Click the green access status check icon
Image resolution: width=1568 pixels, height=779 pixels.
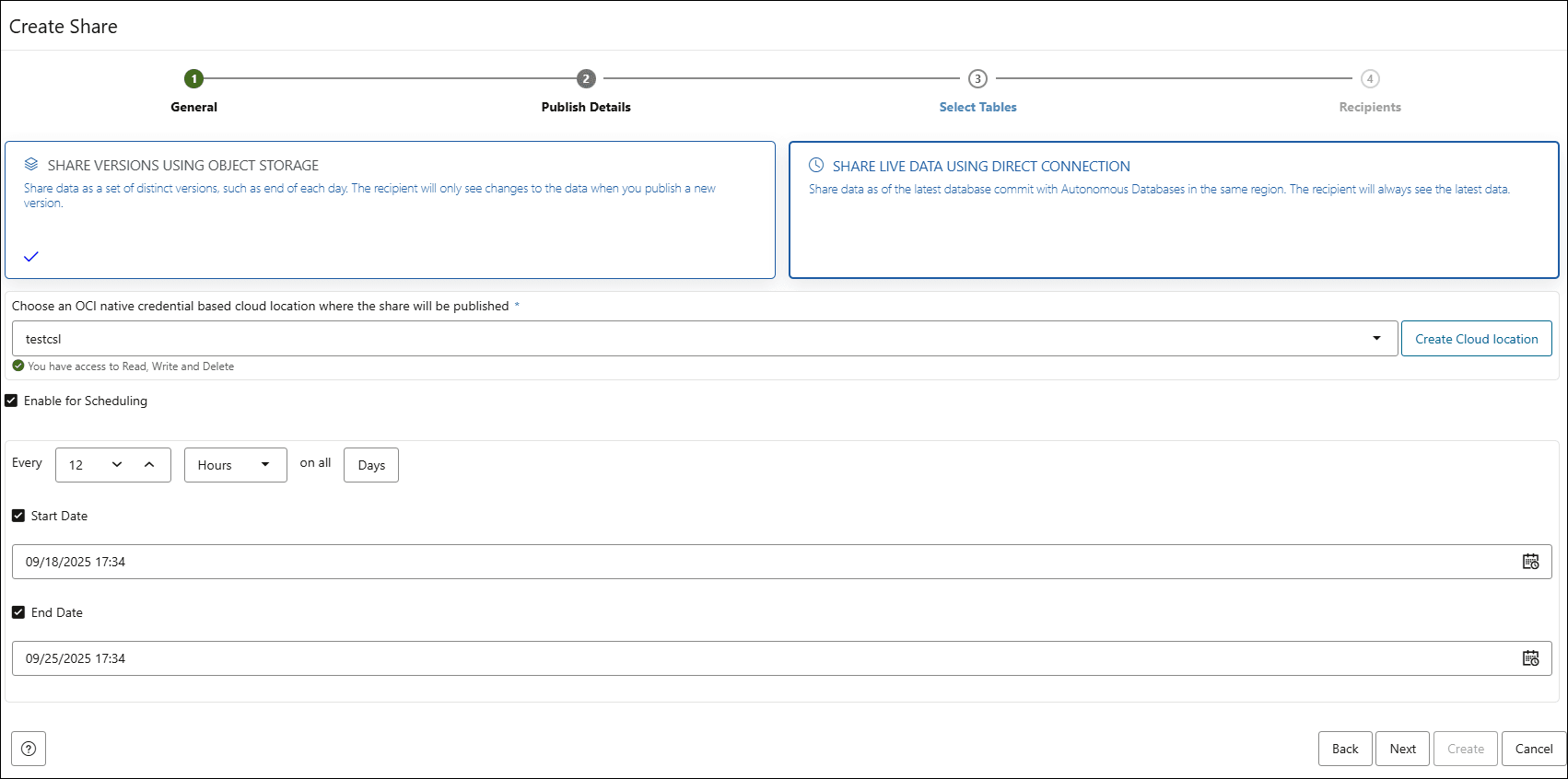pos(18,366)
